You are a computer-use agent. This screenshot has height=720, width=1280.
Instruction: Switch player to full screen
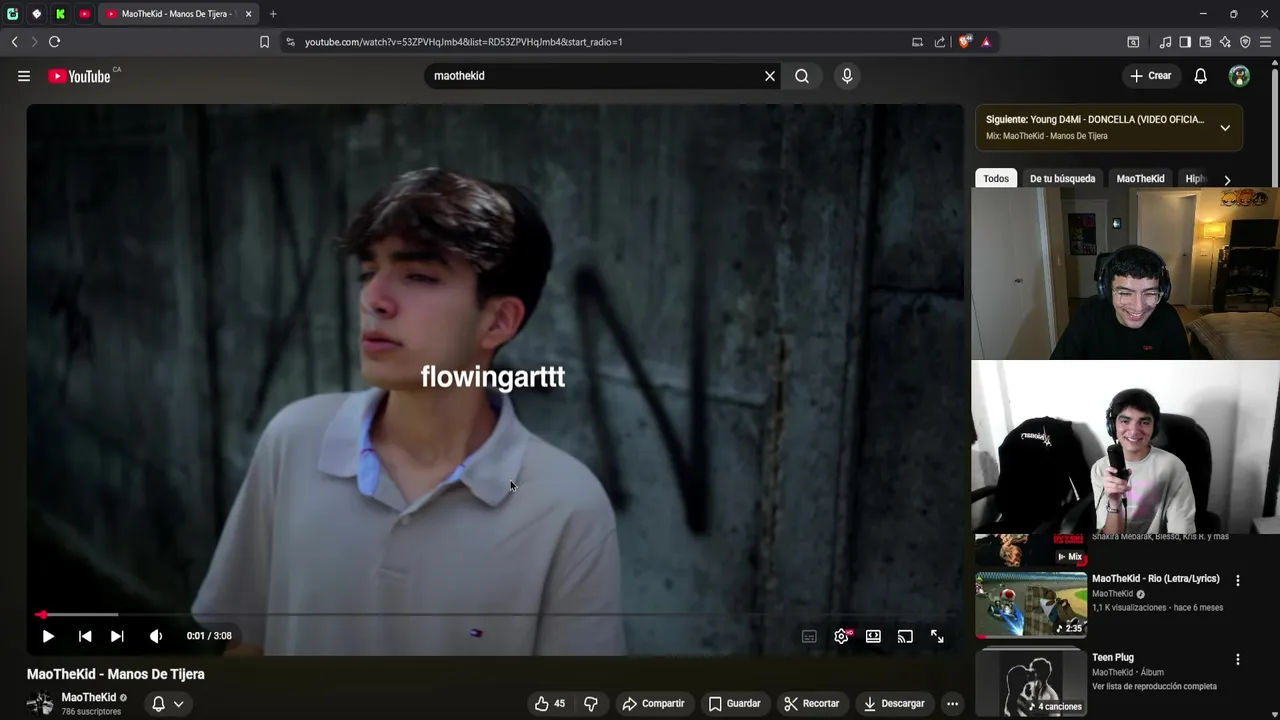pyautogui.click(x=937, y=636)
